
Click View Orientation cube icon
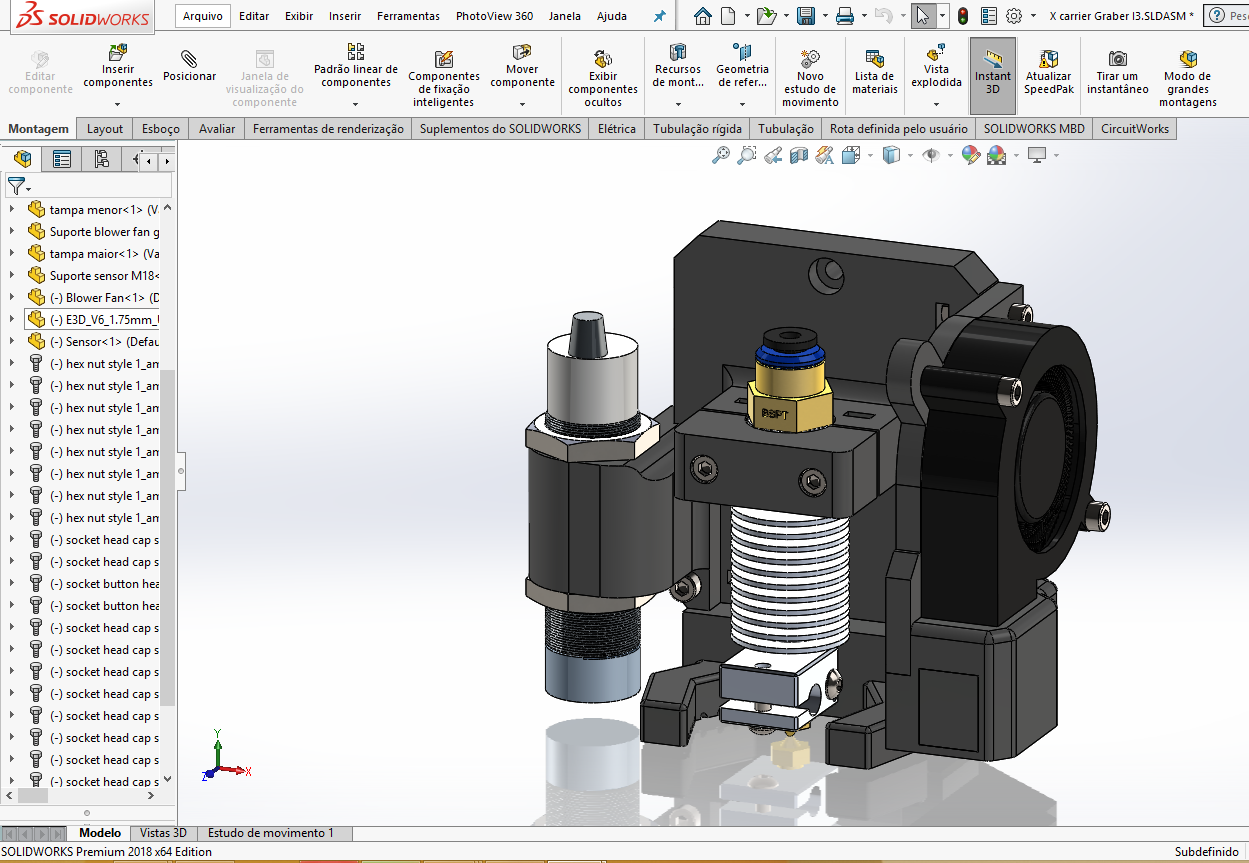pos(850,155)
